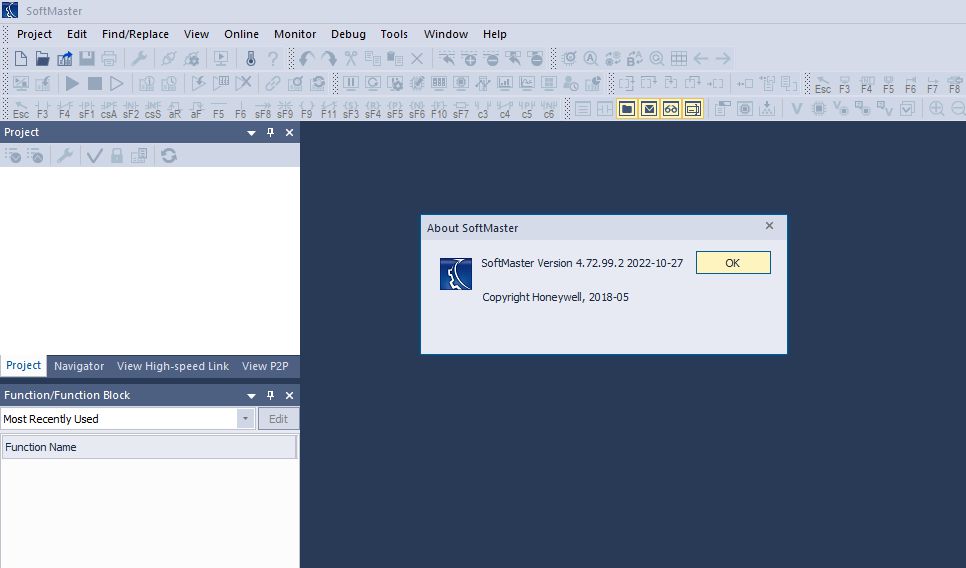
Task: Click the help question mark icon
Action: (x=272, y=59)
